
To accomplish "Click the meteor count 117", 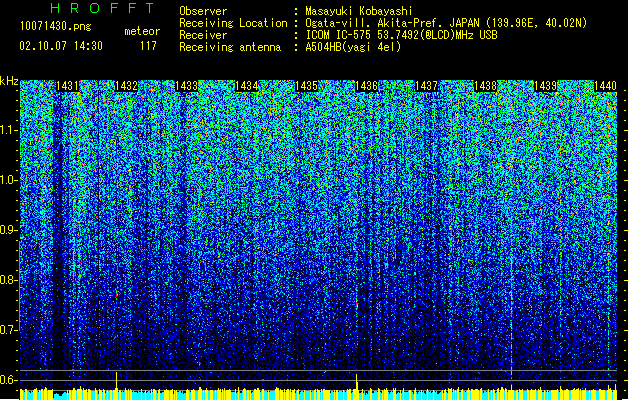I will coord(148,46).
